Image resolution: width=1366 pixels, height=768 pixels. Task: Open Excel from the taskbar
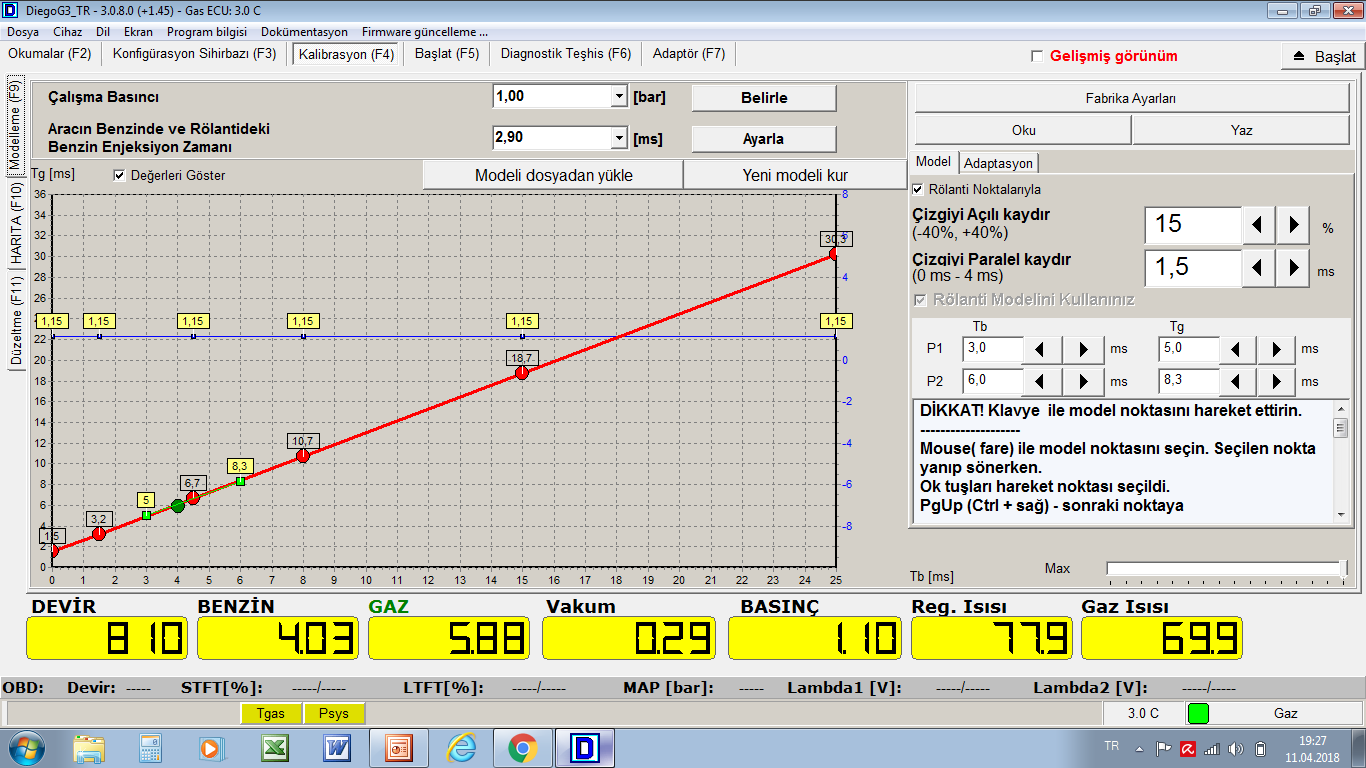pyautogui.click(x=275, y=748)
